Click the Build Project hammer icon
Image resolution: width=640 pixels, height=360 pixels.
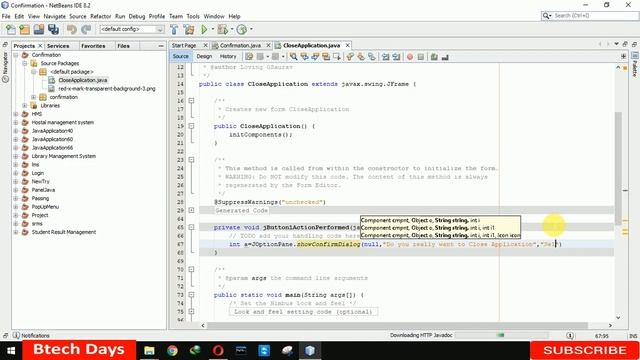pos(174,29)
